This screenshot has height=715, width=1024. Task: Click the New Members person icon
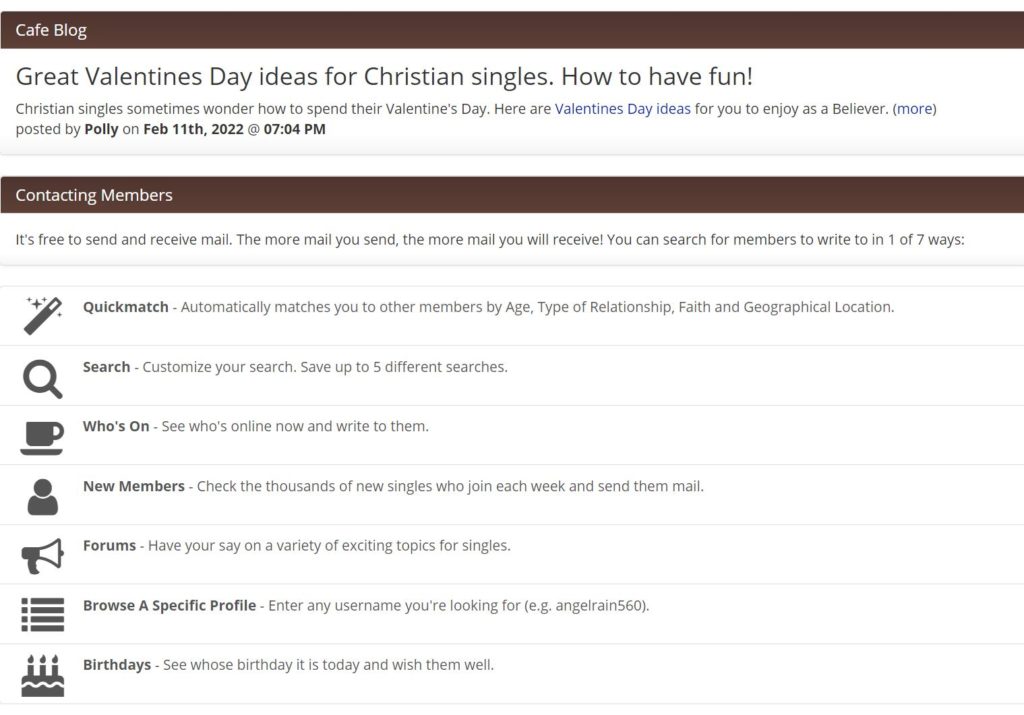tap(43, 498)
